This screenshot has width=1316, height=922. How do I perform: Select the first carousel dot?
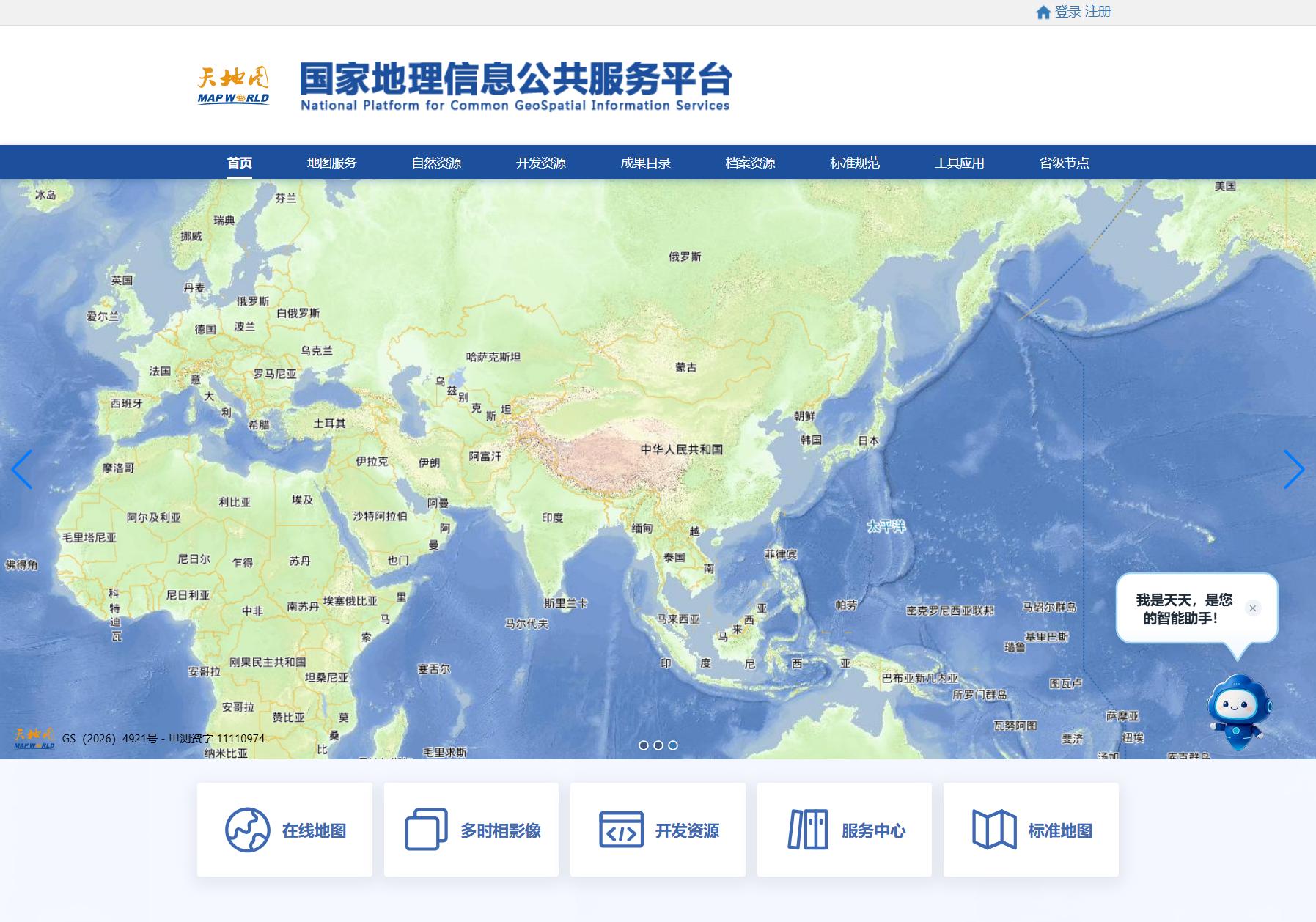point(644,745)
